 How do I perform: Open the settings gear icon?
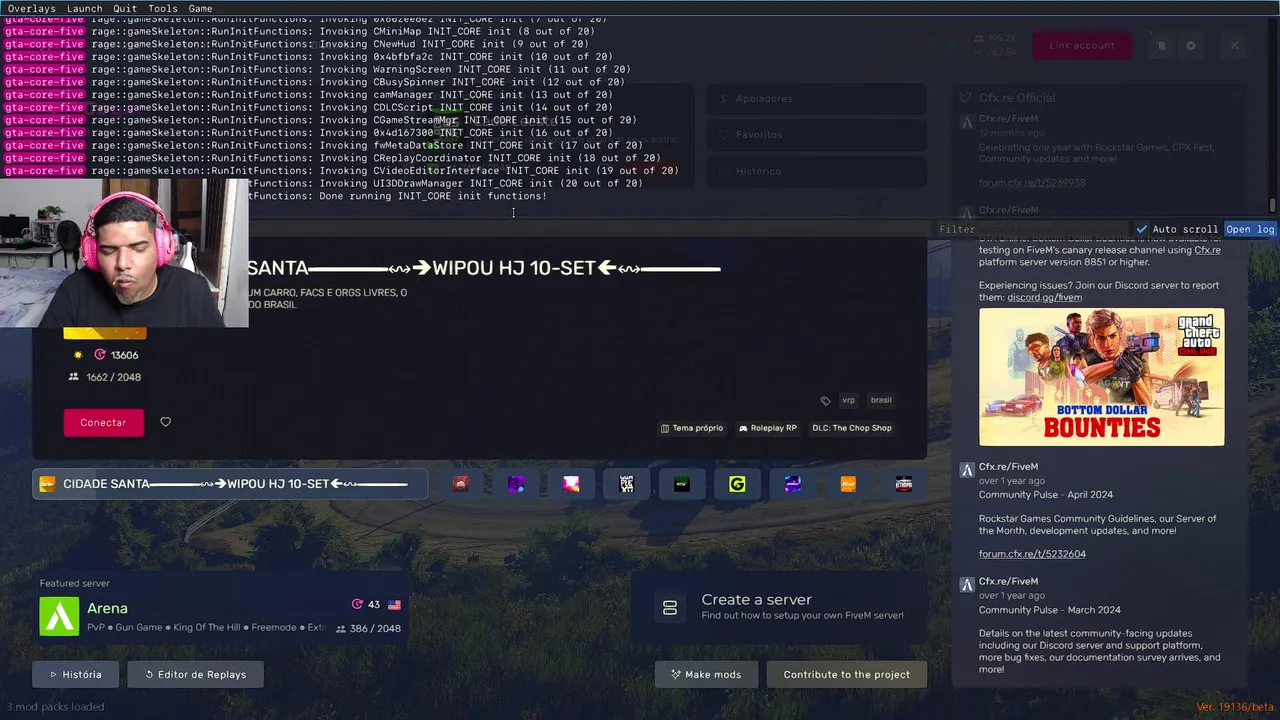(1191, 45)
